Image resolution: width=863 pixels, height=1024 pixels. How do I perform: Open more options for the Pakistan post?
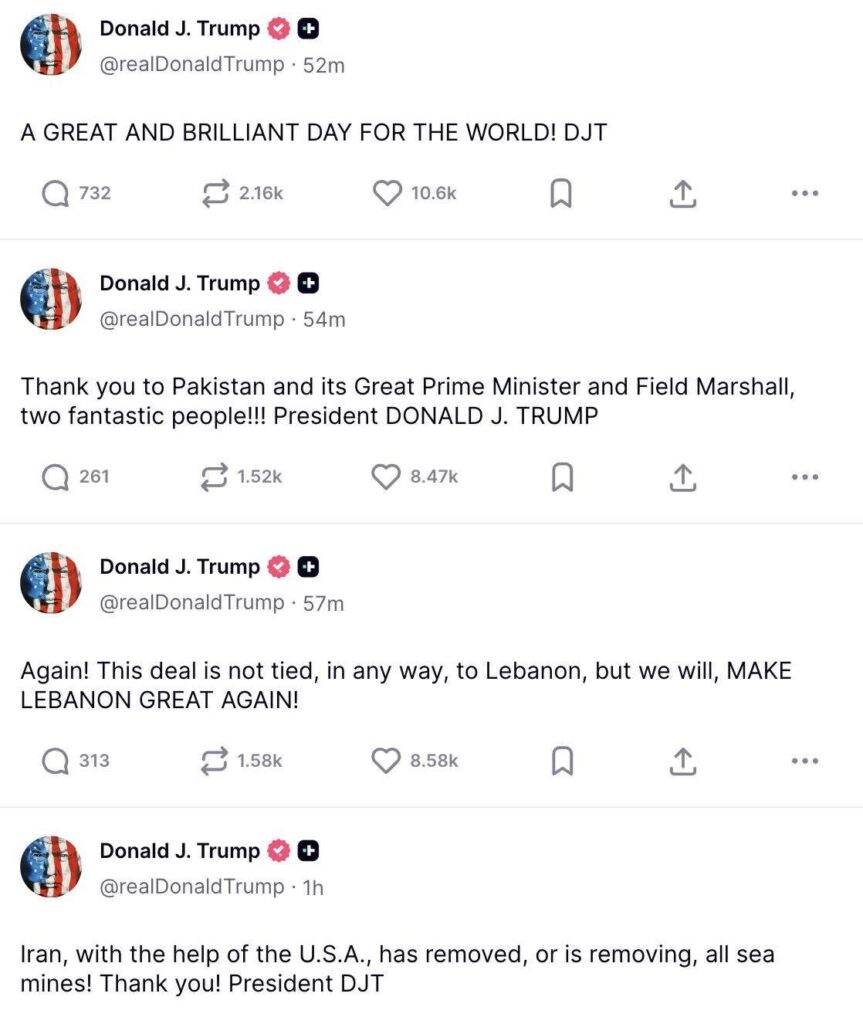[x=804, y=477]
